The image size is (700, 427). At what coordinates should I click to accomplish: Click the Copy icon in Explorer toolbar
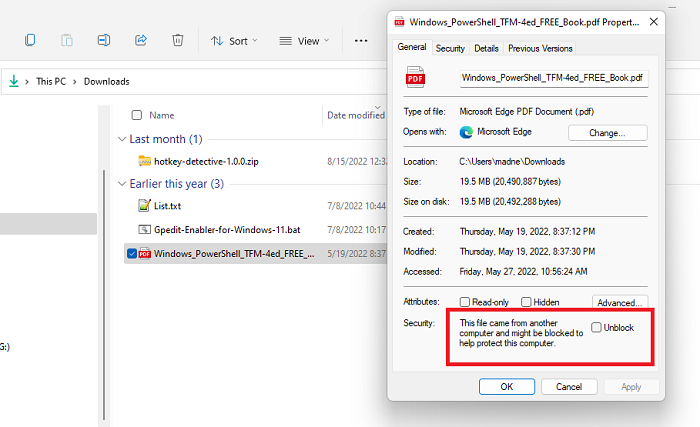30,40
